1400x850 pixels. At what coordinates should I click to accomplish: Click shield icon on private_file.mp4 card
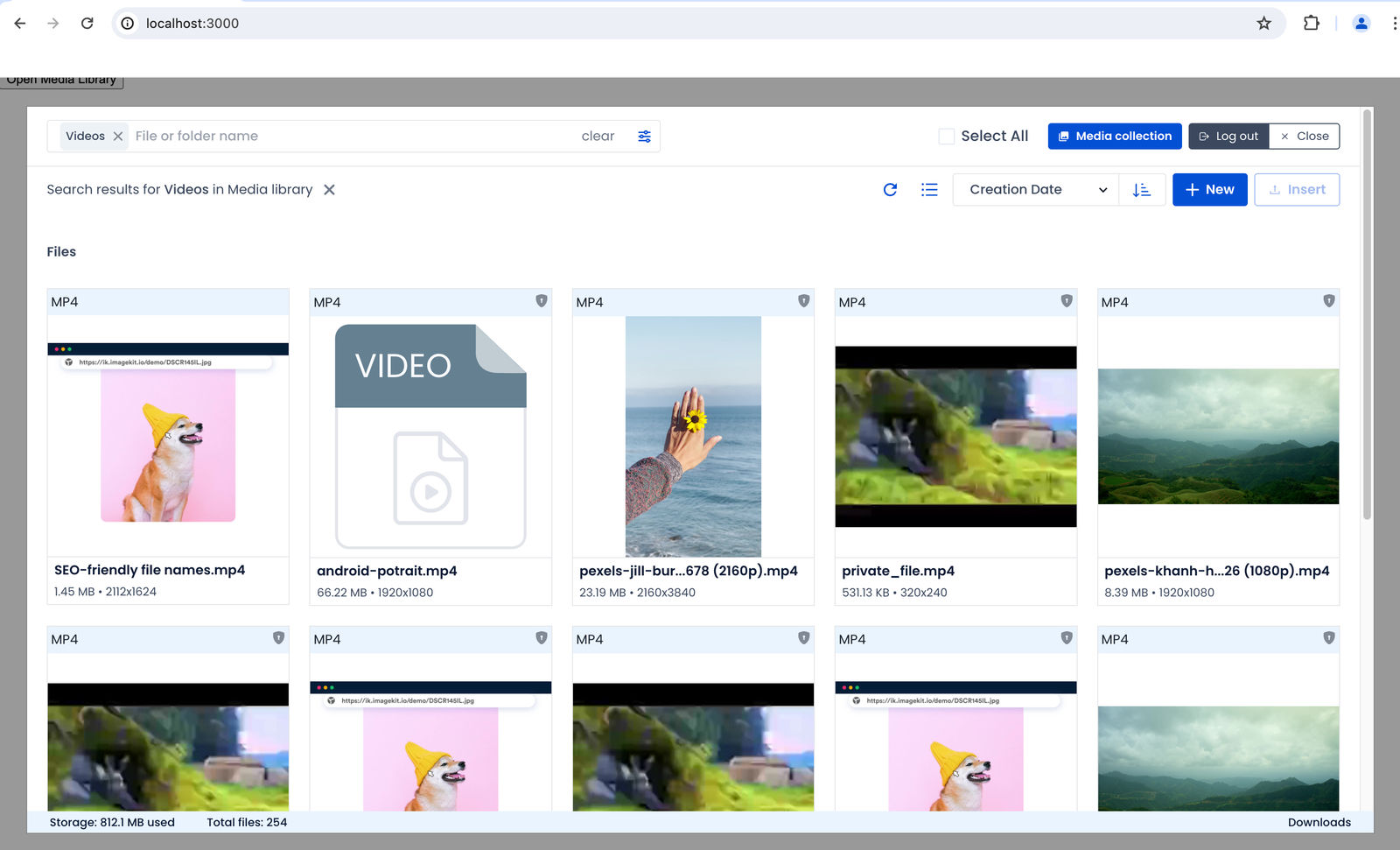(x=1067, y=301)
